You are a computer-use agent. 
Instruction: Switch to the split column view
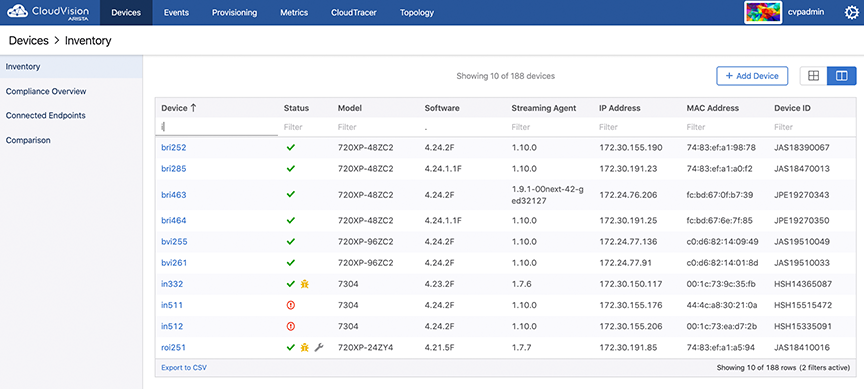(x=842, y=76)
